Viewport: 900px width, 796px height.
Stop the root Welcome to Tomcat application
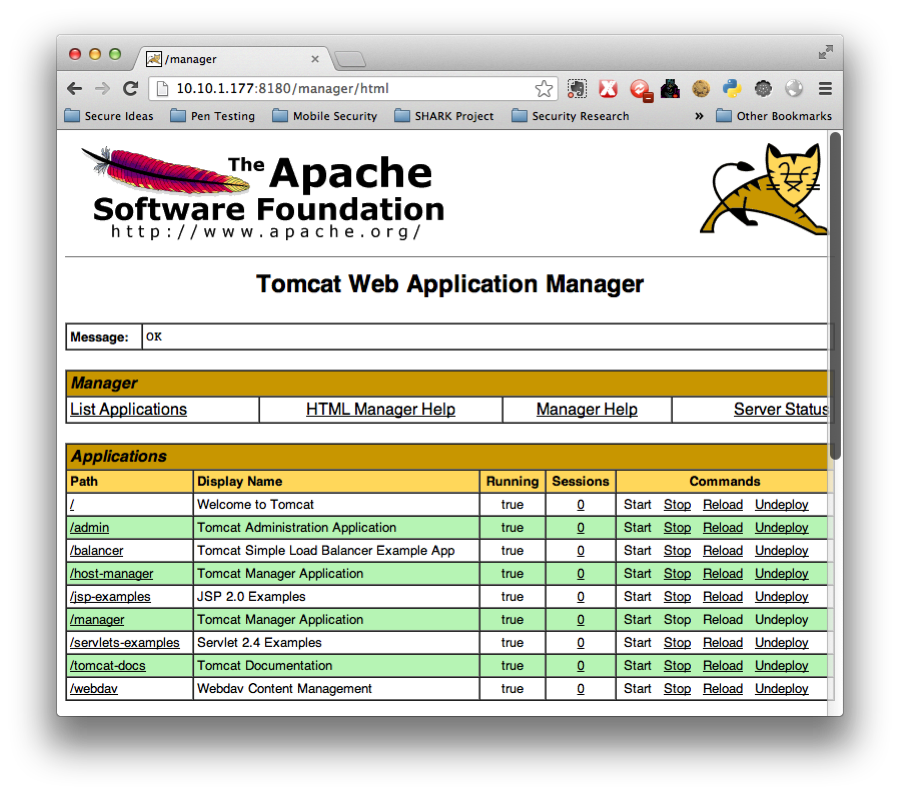677,504
